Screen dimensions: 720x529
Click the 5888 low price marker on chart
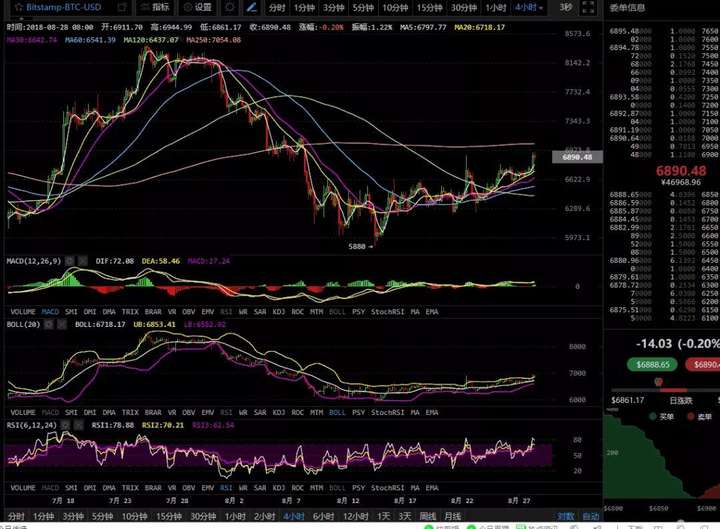pos(360,247)
